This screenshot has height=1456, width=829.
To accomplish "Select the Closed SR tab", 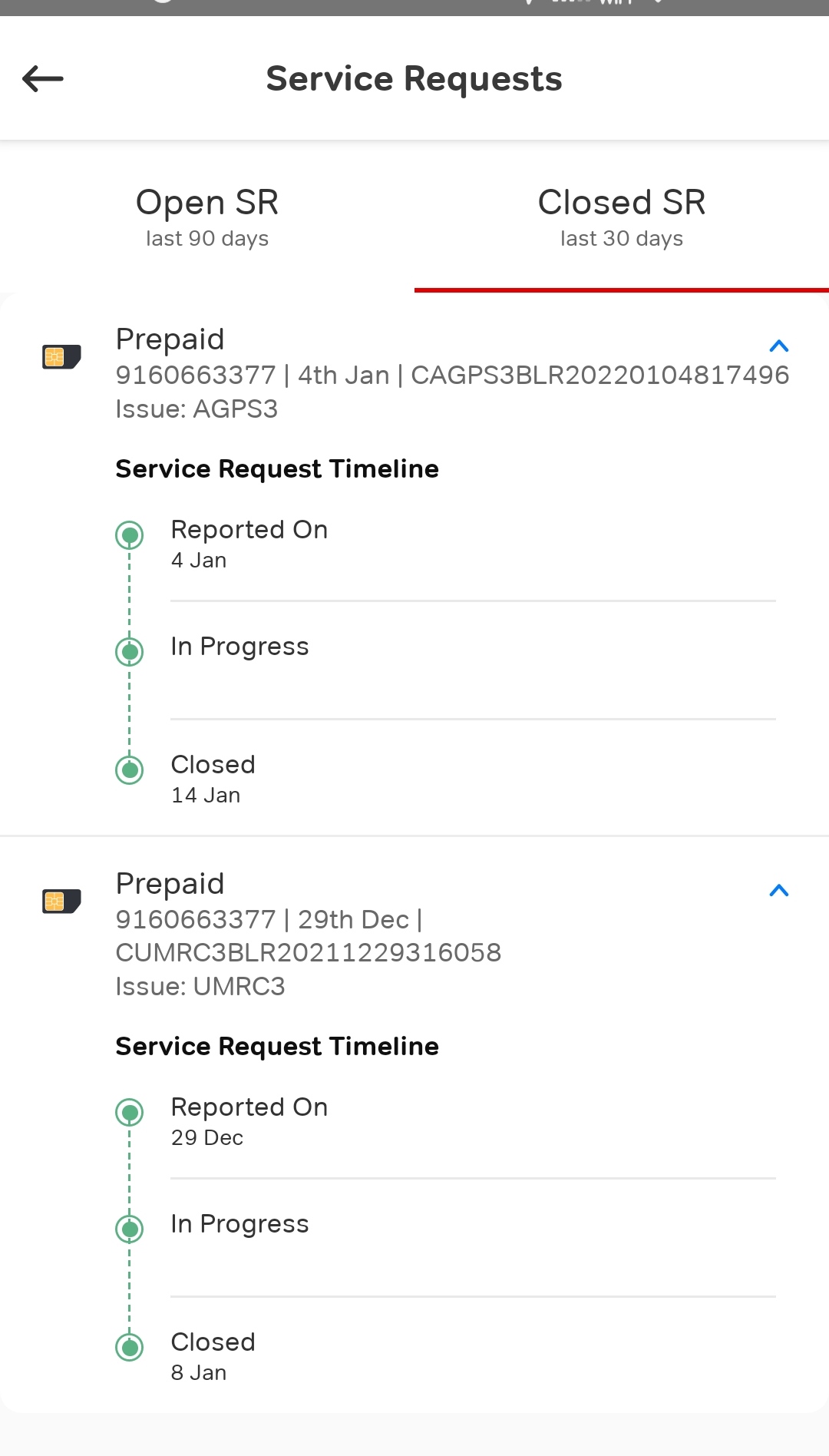I will [x=622, y=217].
